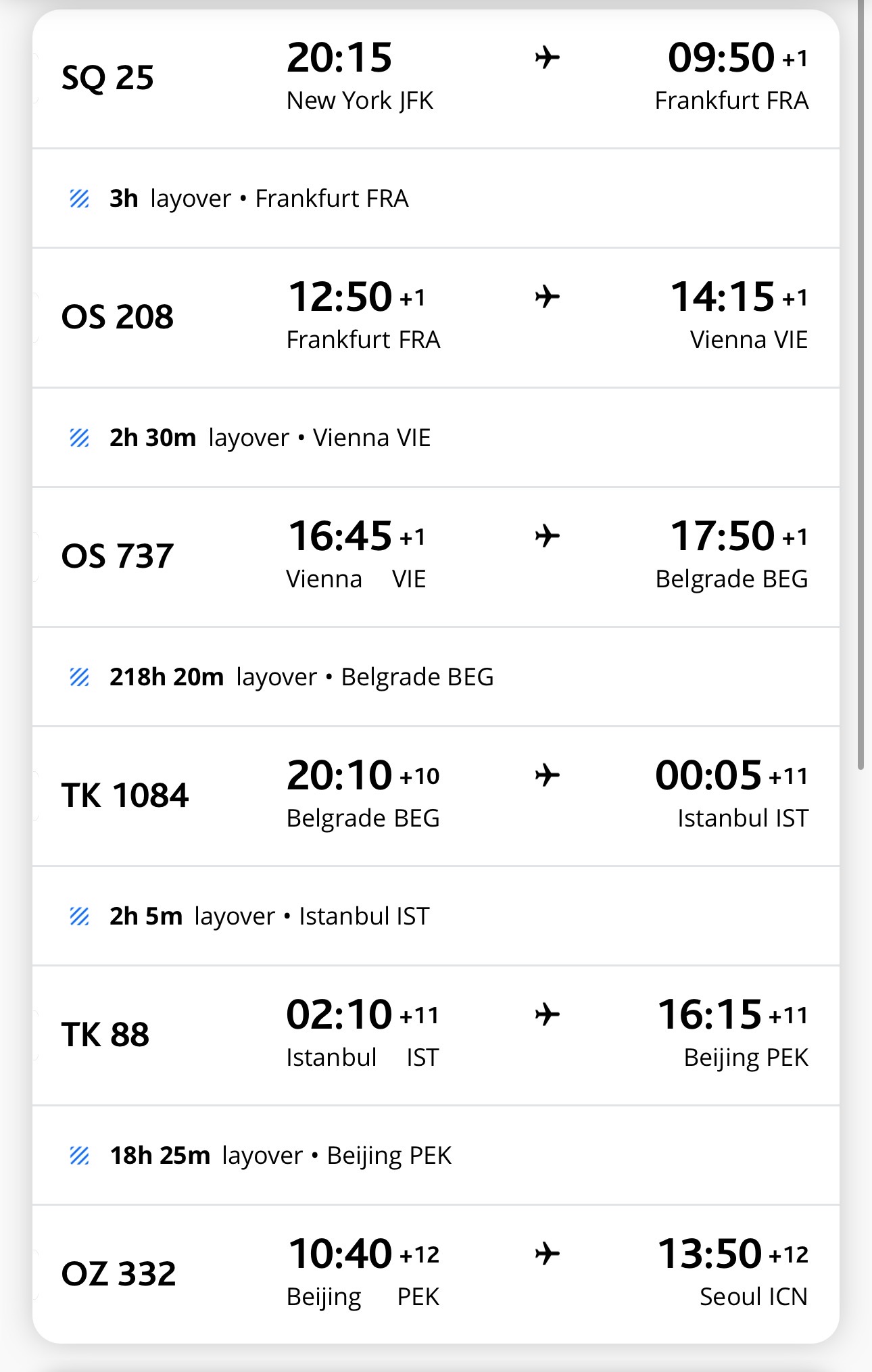Click the TK 1084 flight number
872x1372 pixels.
pyautogui.click(x=125, y=795)
